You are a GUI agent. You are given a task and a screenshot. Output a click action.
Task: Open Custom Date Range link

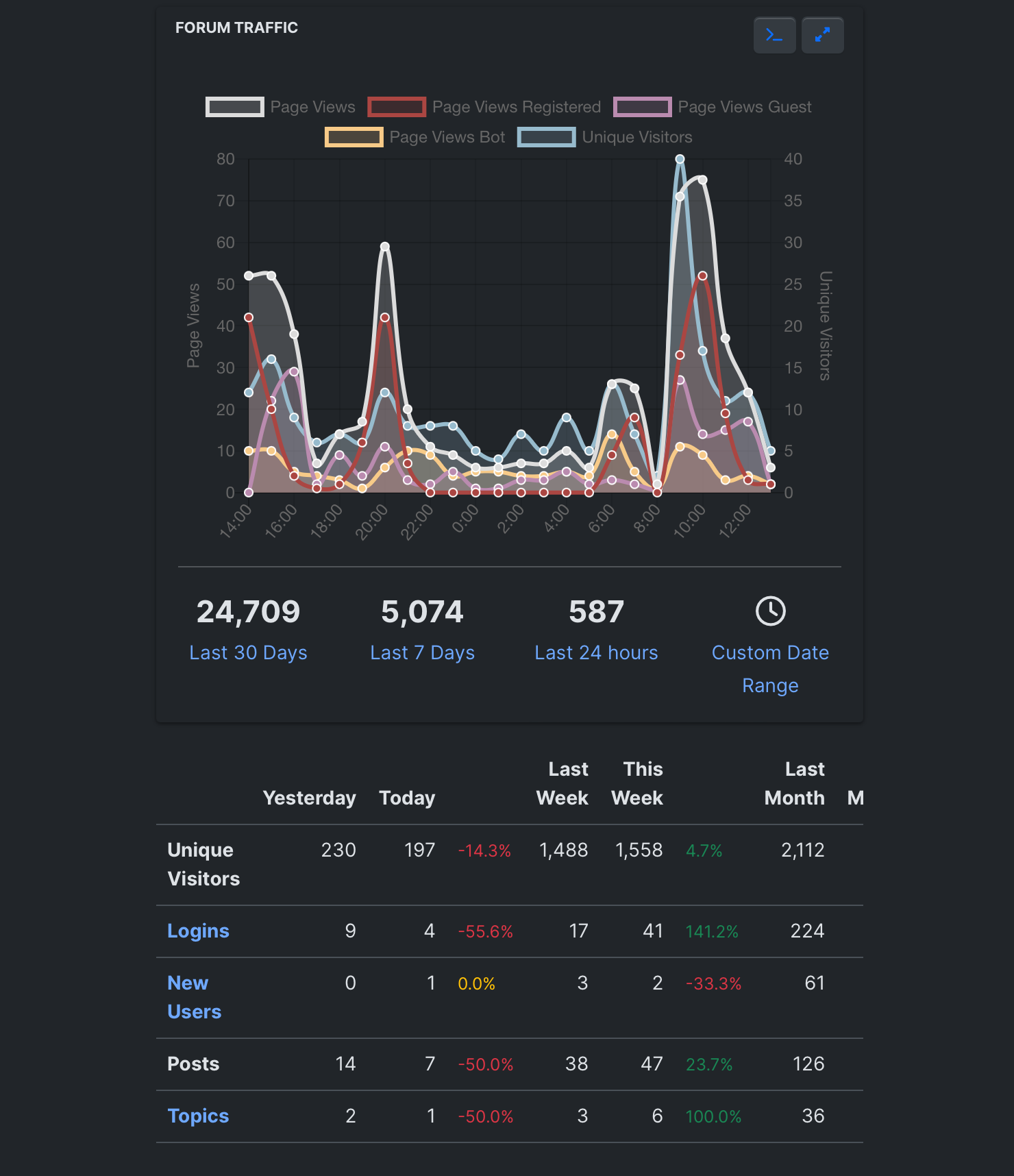pos(770,669)
